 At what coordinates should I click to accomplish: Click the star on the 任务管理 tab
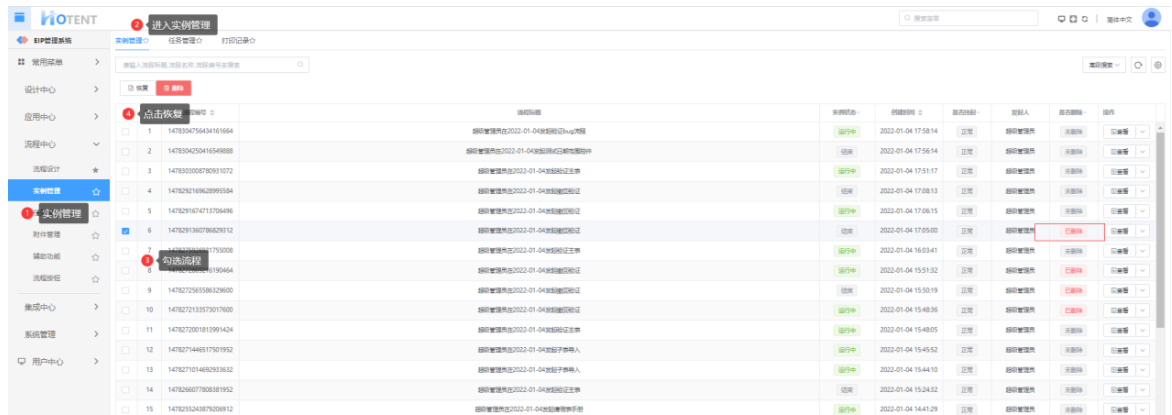pyautogui.click(x=200, y=41)
